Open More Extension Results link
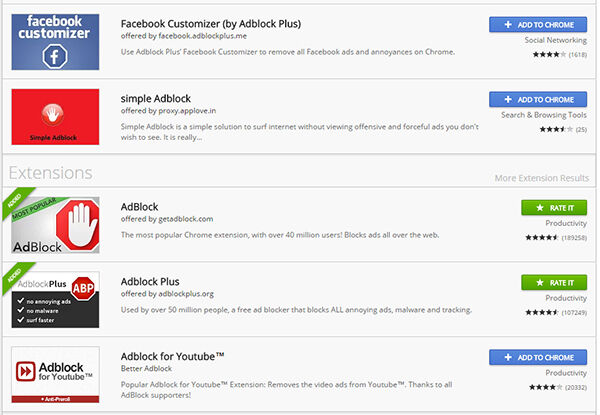 542,178
